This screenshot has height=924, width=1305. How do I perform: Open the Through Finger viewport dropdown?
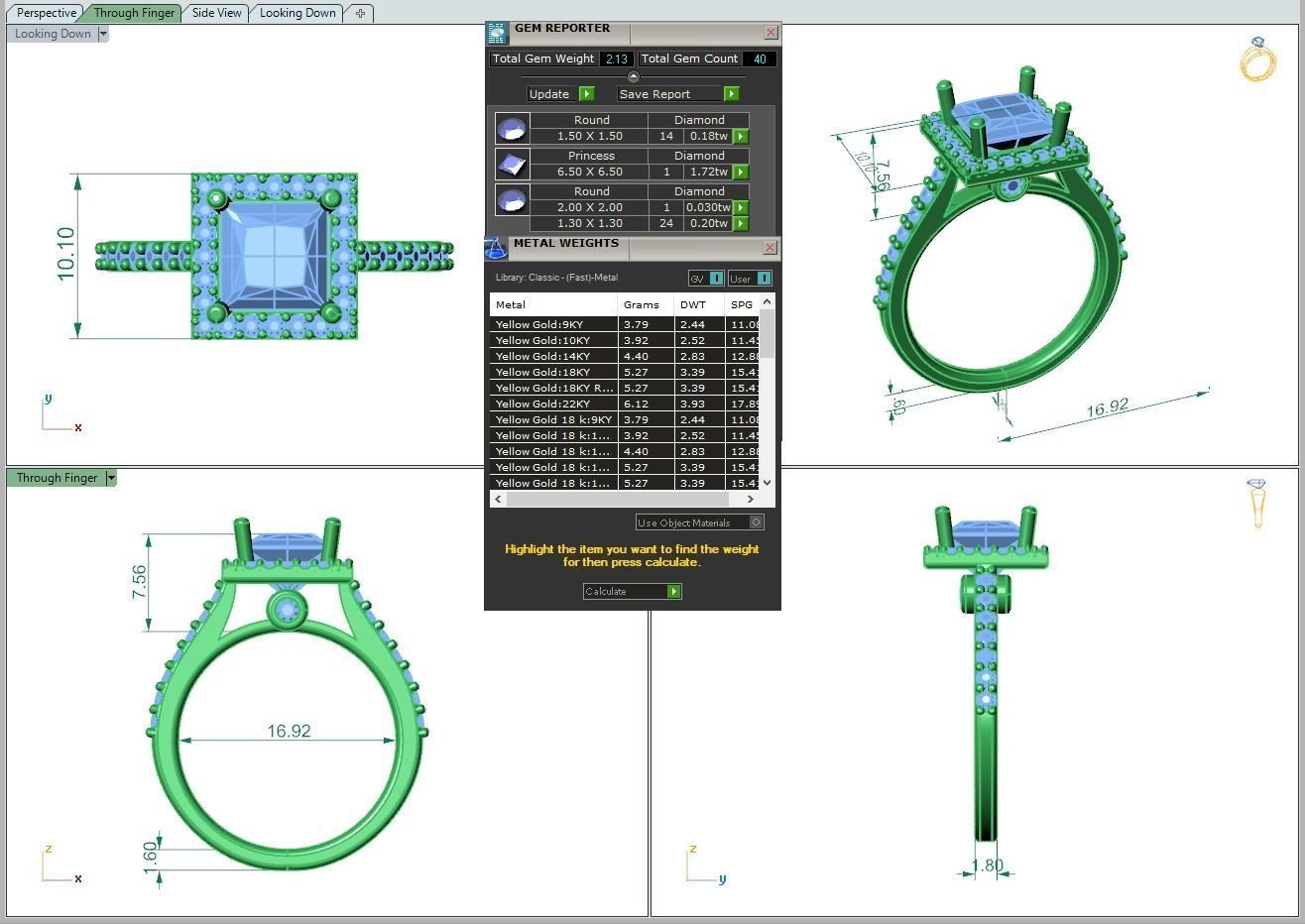point(110,478)
